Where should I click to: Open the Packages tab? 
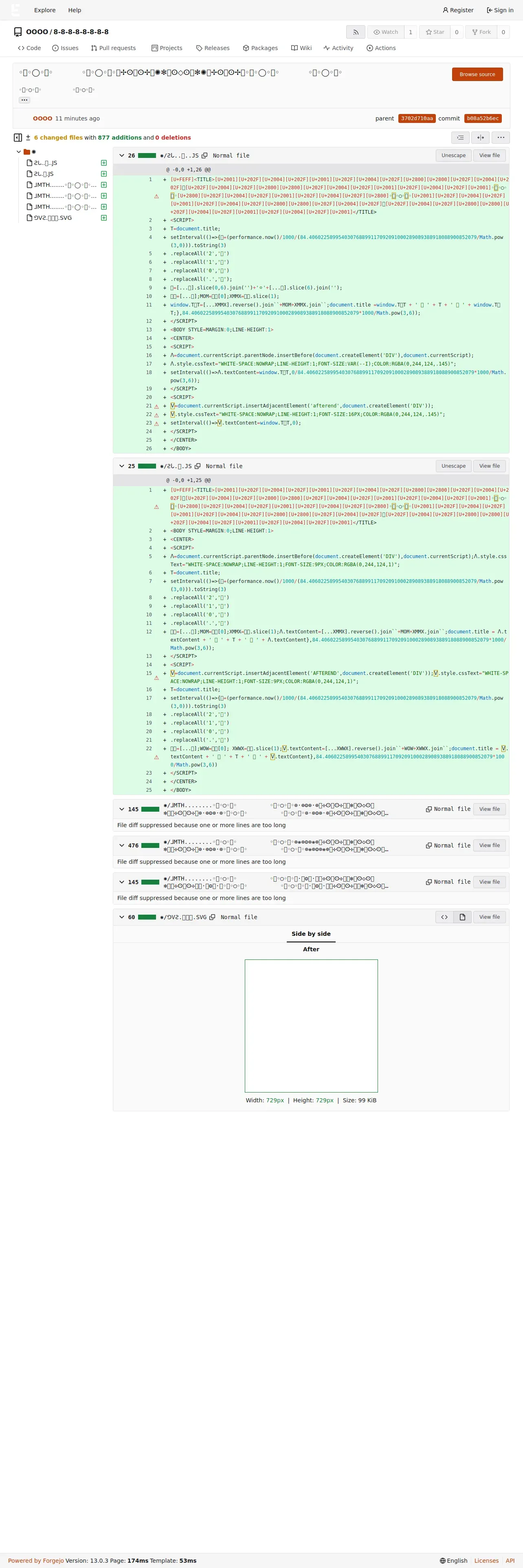click(x=260, y=48)
